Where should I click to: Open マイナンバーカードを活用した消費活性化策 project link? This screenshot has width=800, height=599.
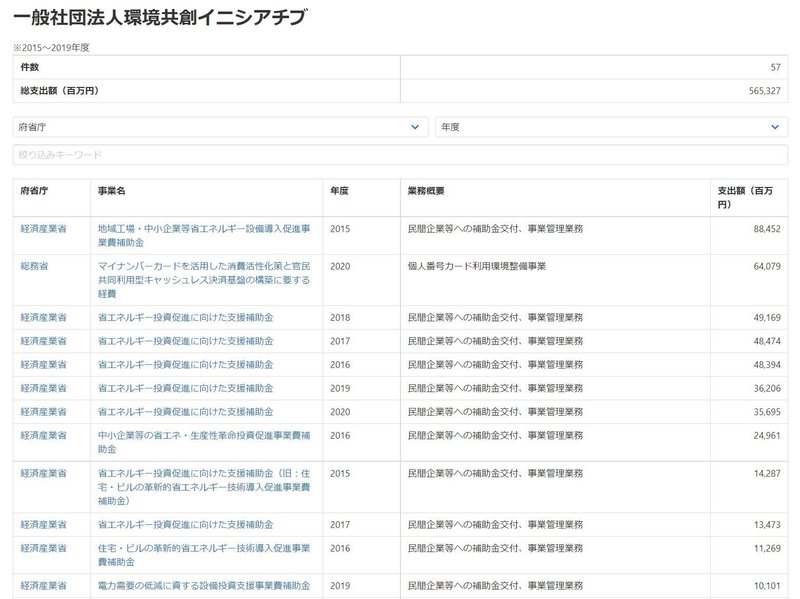point(204,280)
